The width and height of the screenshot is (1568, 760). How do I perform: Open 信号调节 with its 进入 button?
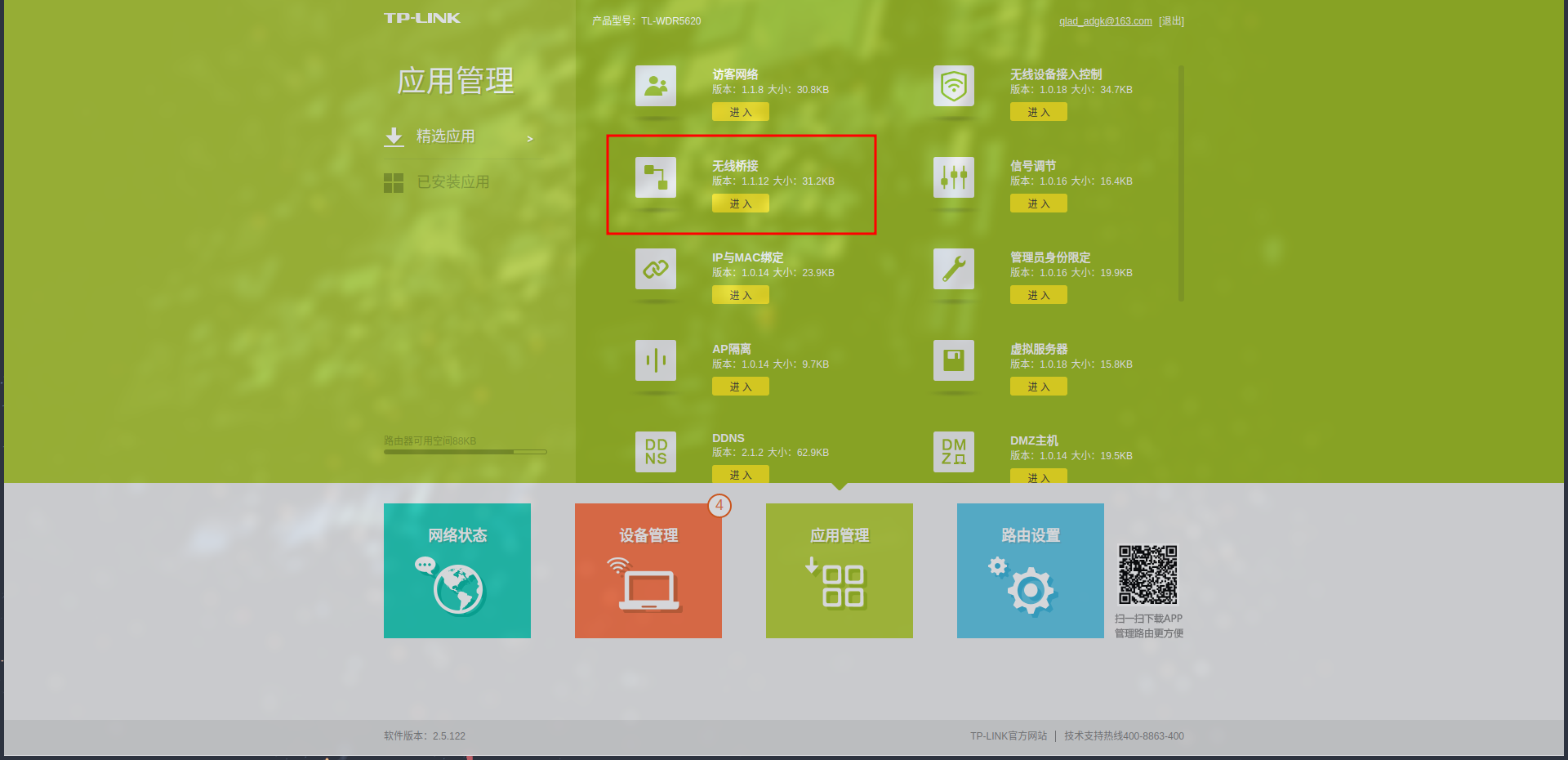[1039, 203]
